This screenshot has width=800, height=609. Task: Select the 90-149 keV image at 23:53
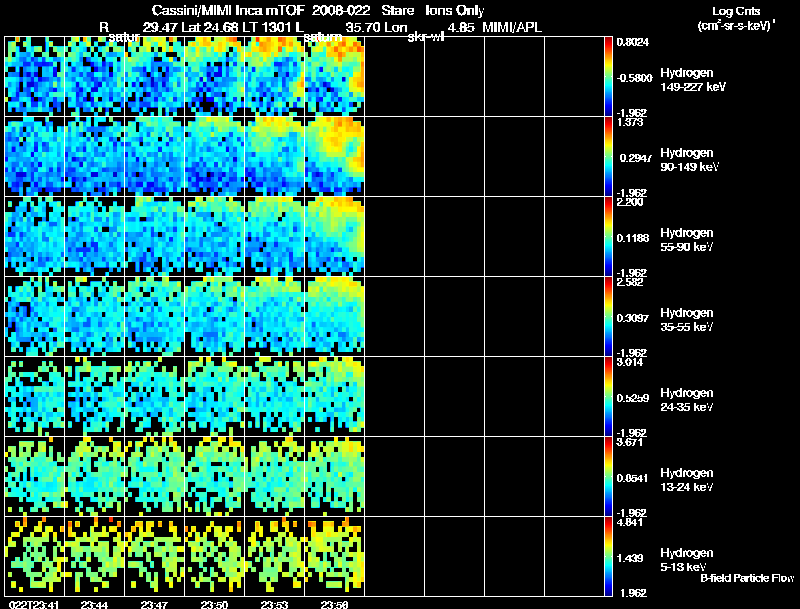(275, 157)
